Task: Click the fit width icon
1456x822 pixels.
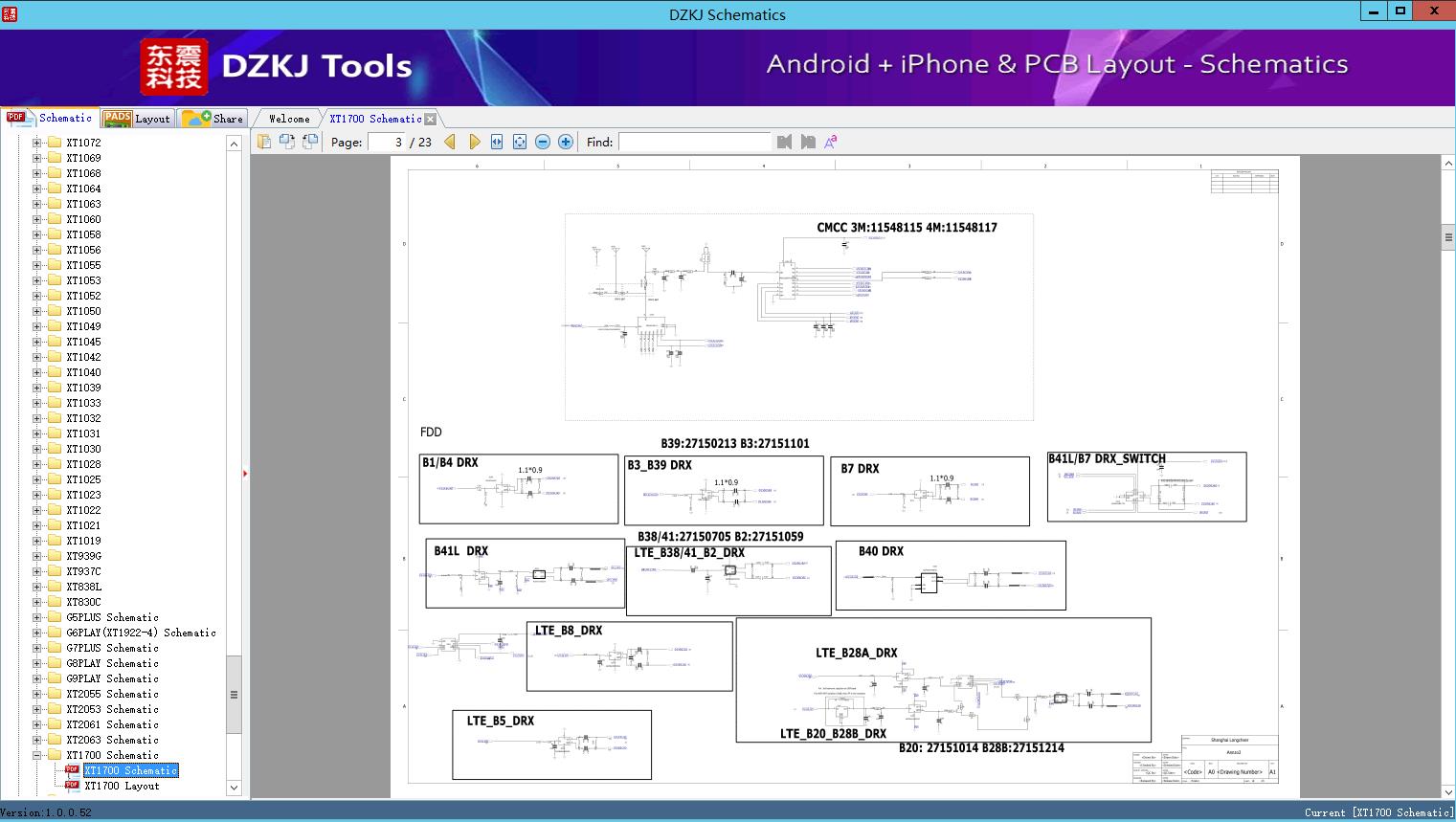Action: [497, 142]
